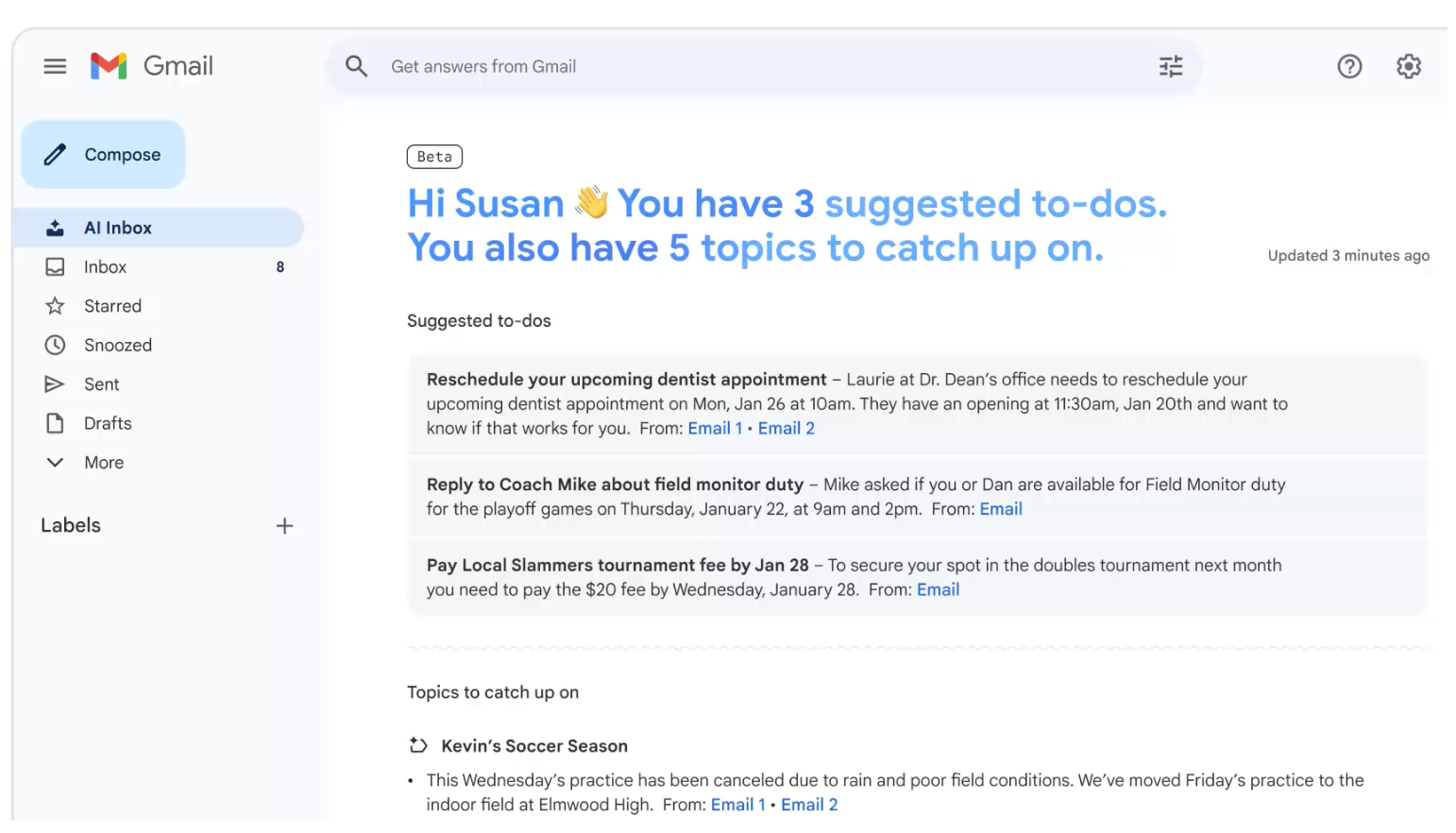This screenshot has height=833, width=1456.
Task: Click the Kevin's Soccer Season topic icon
Action: [x=418, y=745]
